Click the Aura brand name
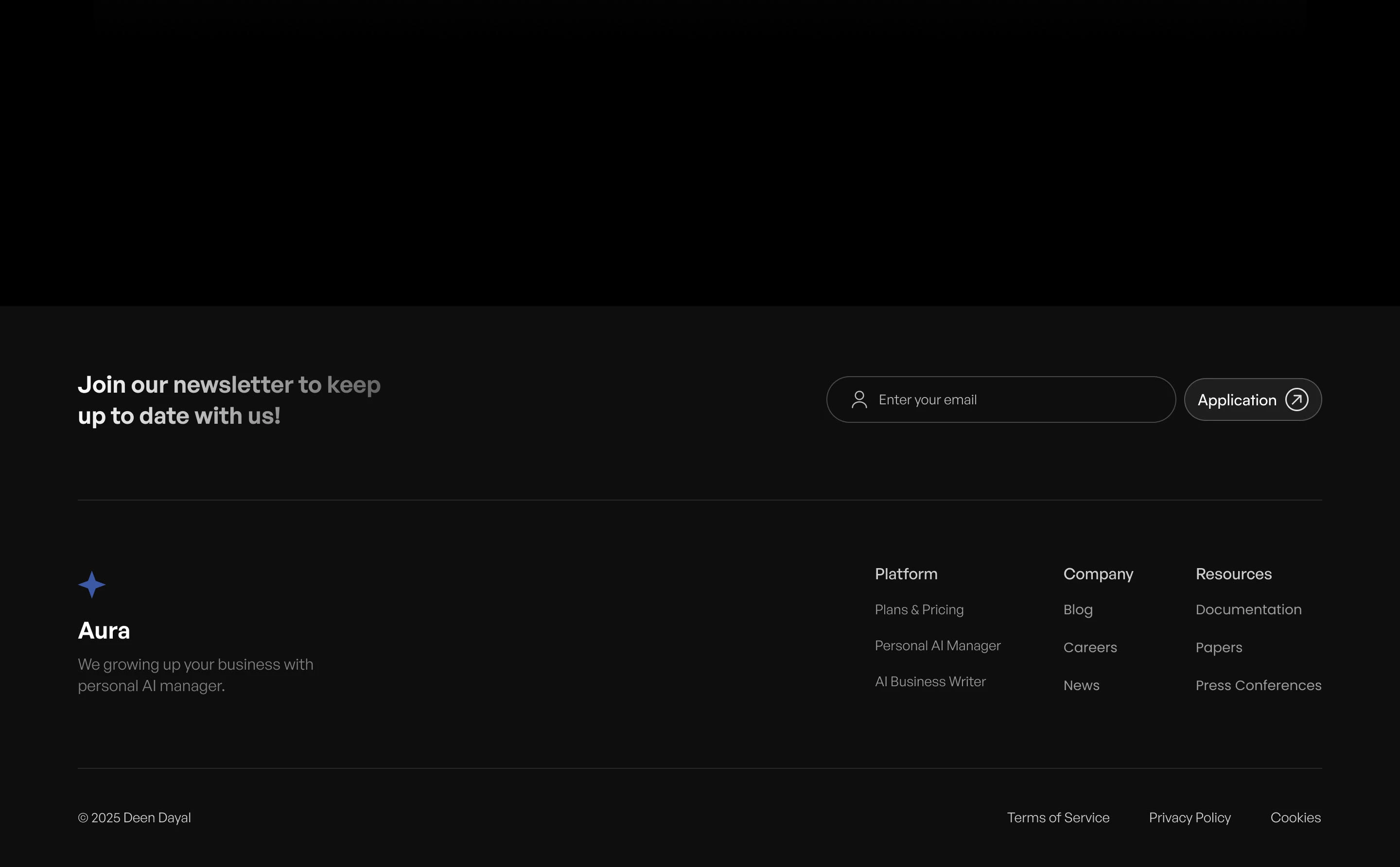 [104, 631]
